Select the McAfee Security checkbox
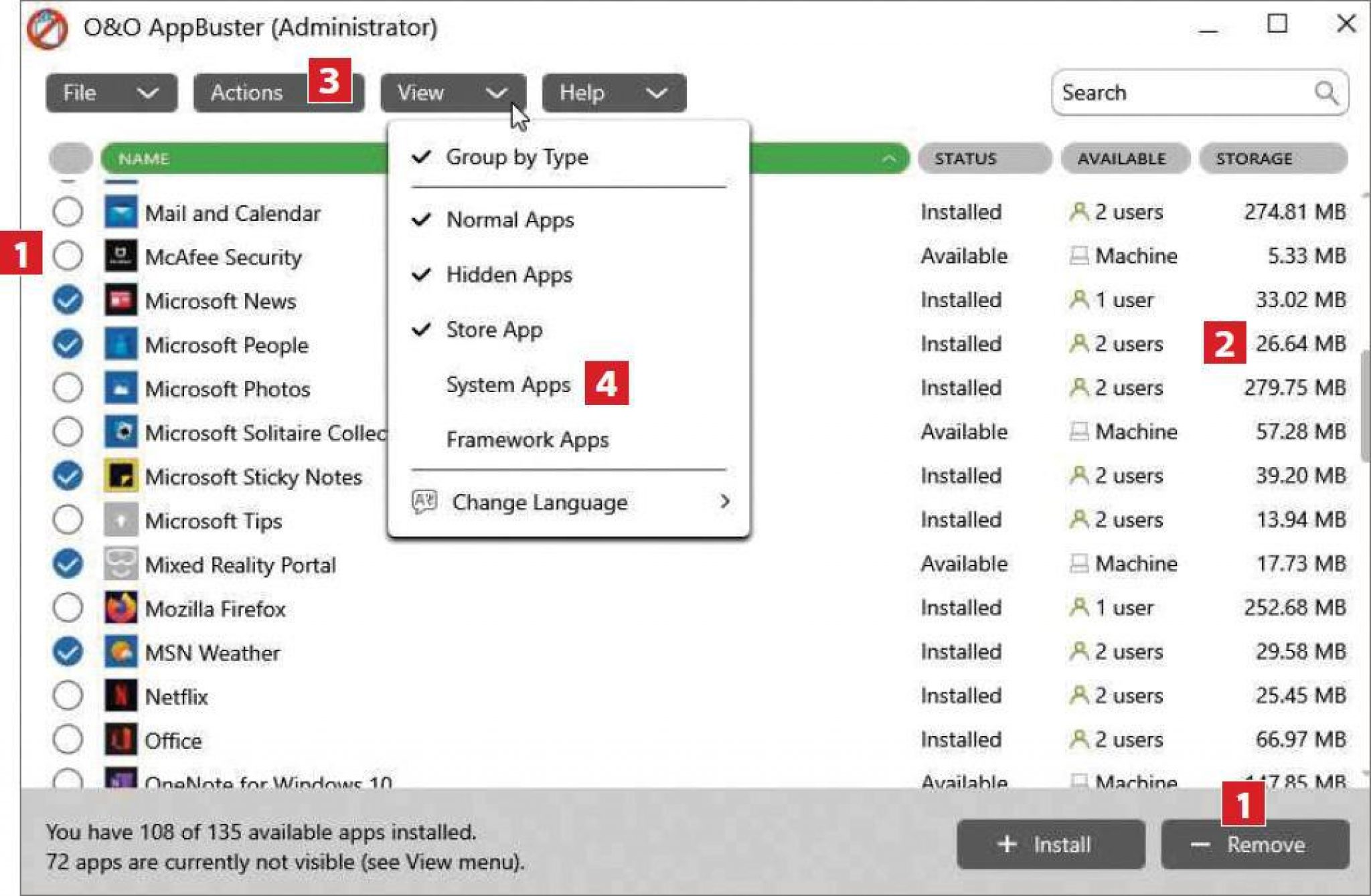The width and height of the screenshot is (1371, 896). [x=68, y=256]
